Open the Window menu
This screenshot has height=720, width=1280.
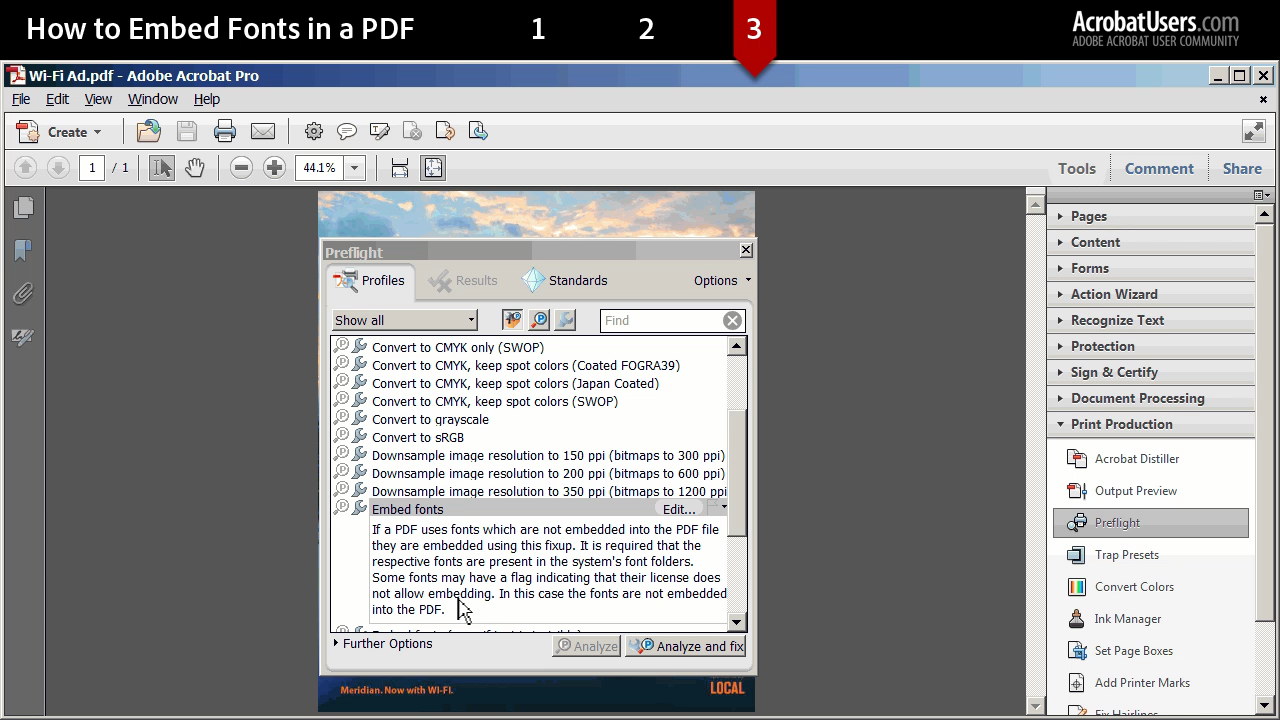152,99
